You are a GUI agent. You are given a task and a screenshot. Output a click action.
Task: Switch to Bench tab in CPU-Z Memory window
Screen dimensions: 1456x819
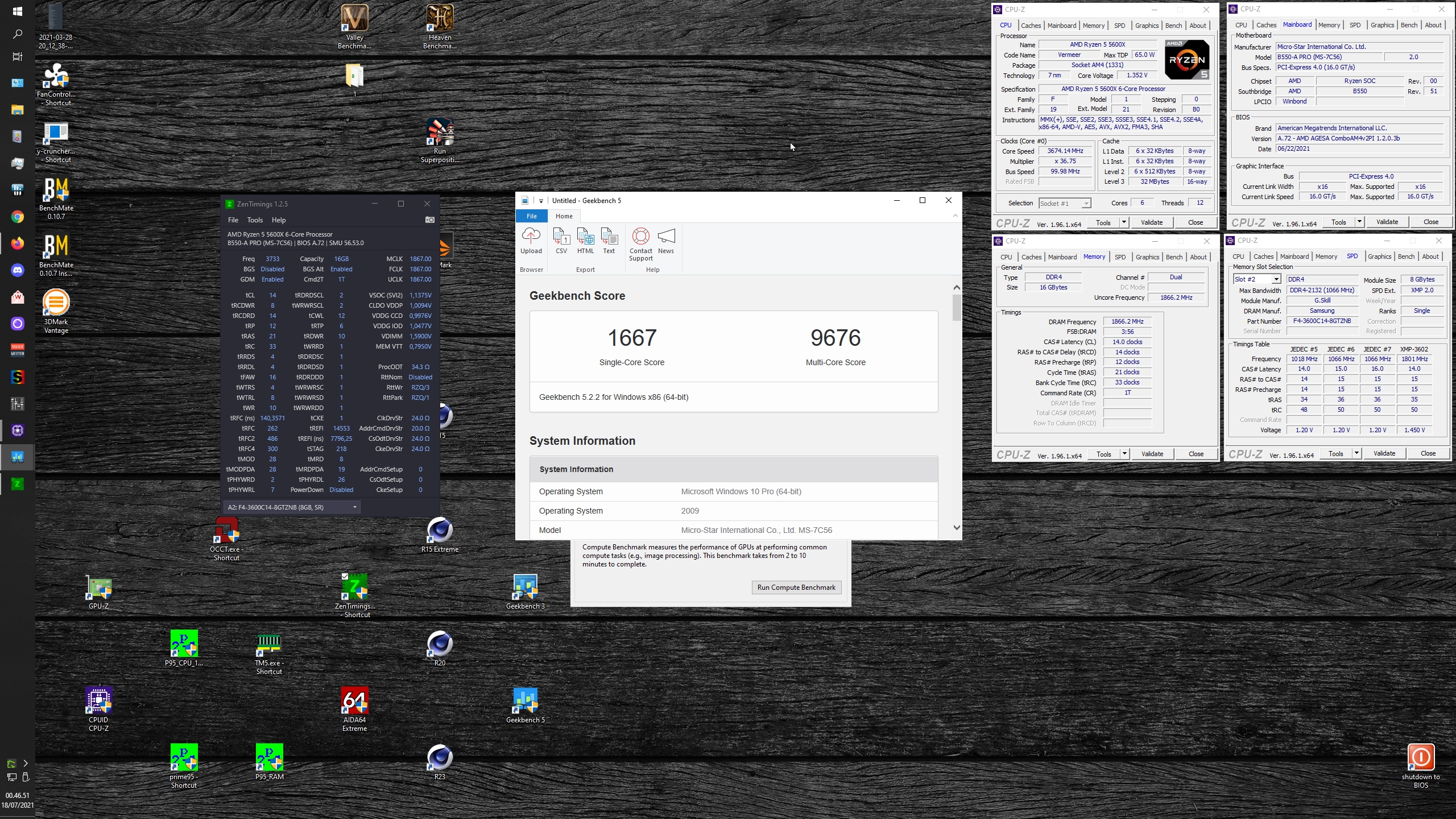pos(1174,257)
